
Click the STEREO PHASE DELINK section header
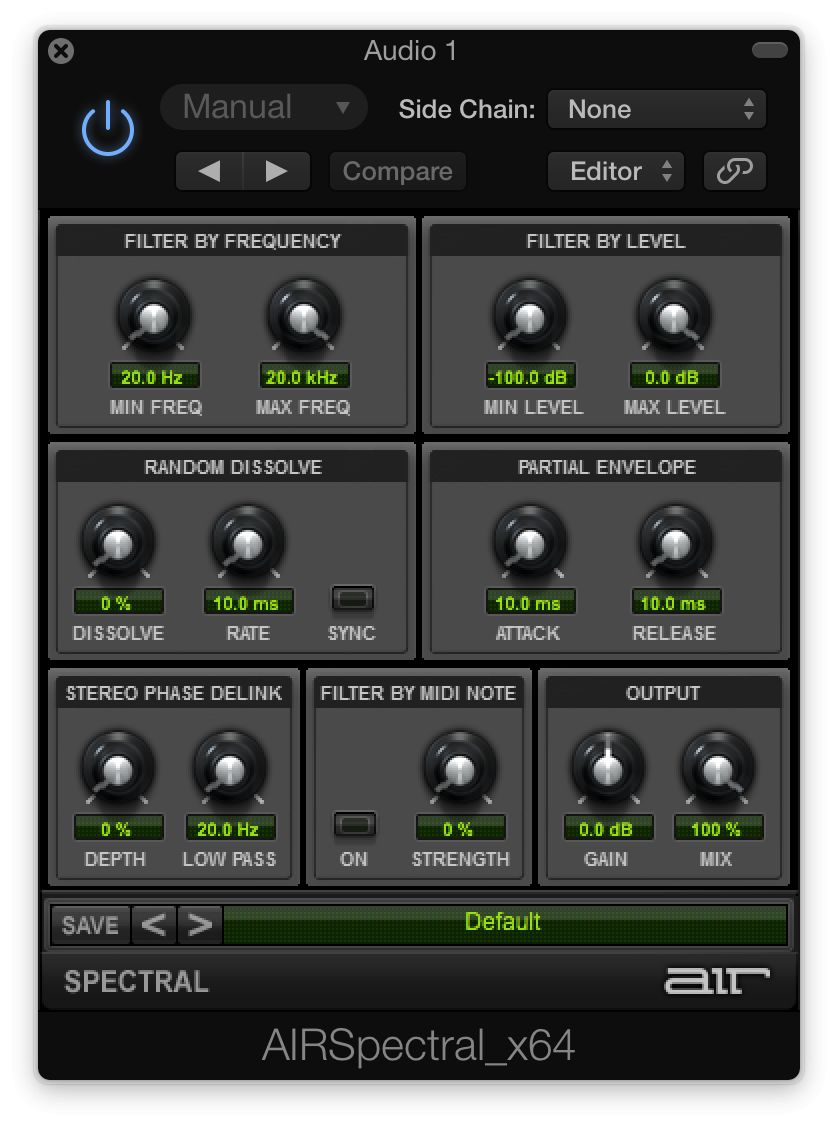(x=174, y=694)
